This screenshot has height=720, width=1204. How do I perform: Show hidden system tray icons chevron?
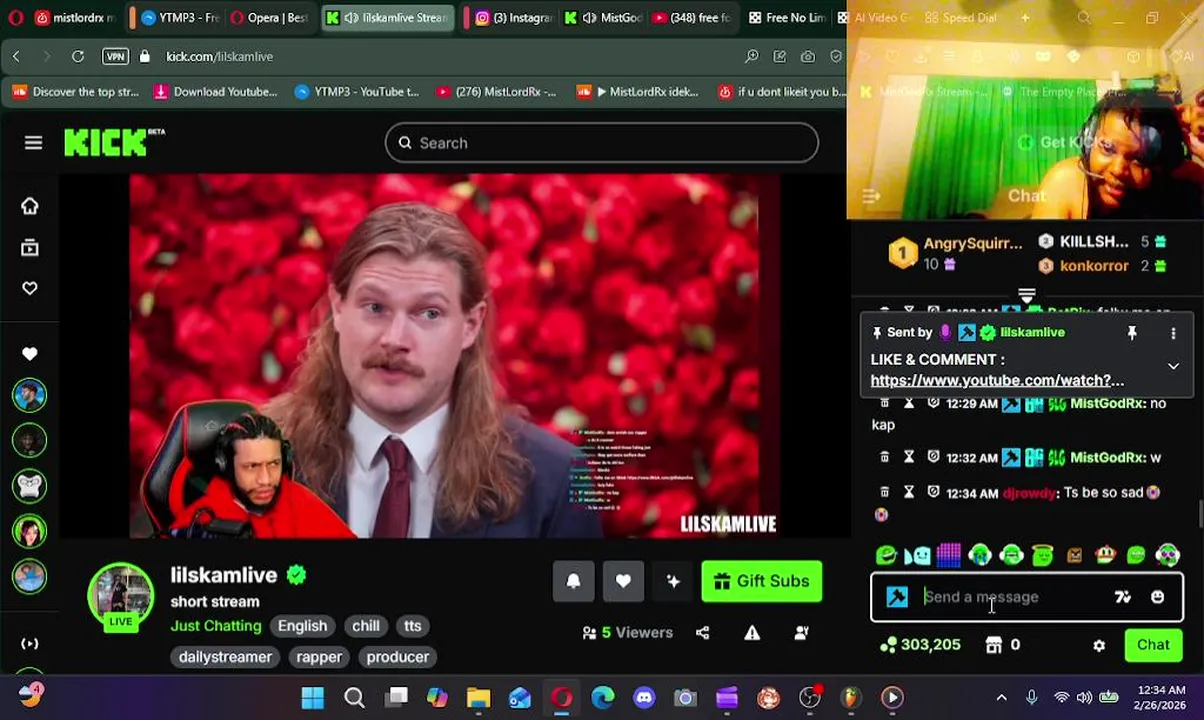(x=1001, y=697)
